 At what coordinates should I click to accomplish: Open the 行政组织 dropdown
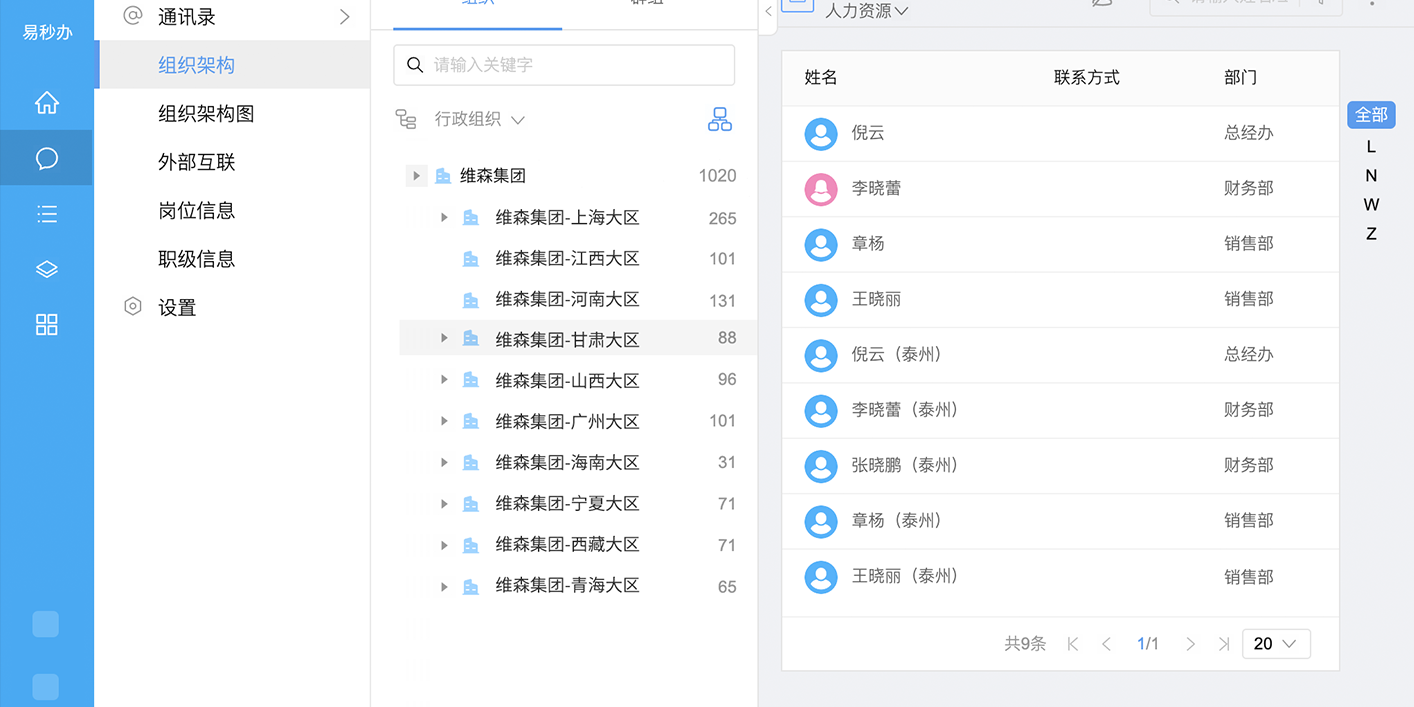[479, 120]
